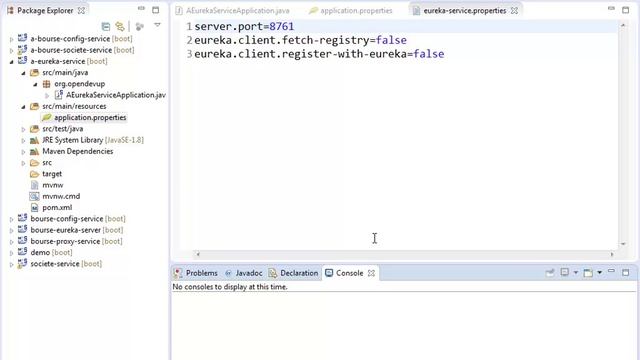Expand Maven Dependencies node

(23, 152)
